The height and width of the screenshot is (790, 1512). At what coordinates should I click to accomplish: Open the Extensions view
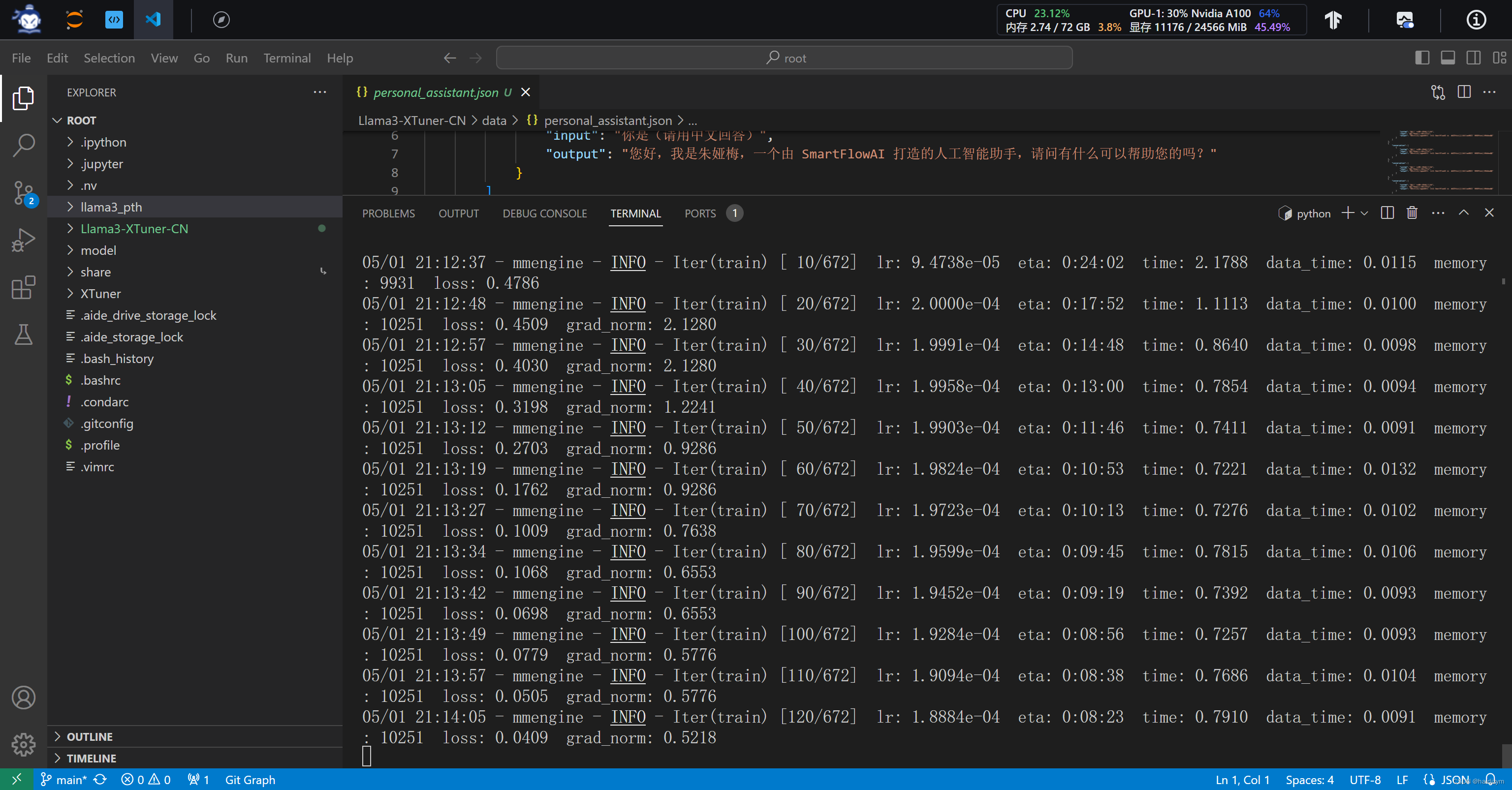click(24, 287)
